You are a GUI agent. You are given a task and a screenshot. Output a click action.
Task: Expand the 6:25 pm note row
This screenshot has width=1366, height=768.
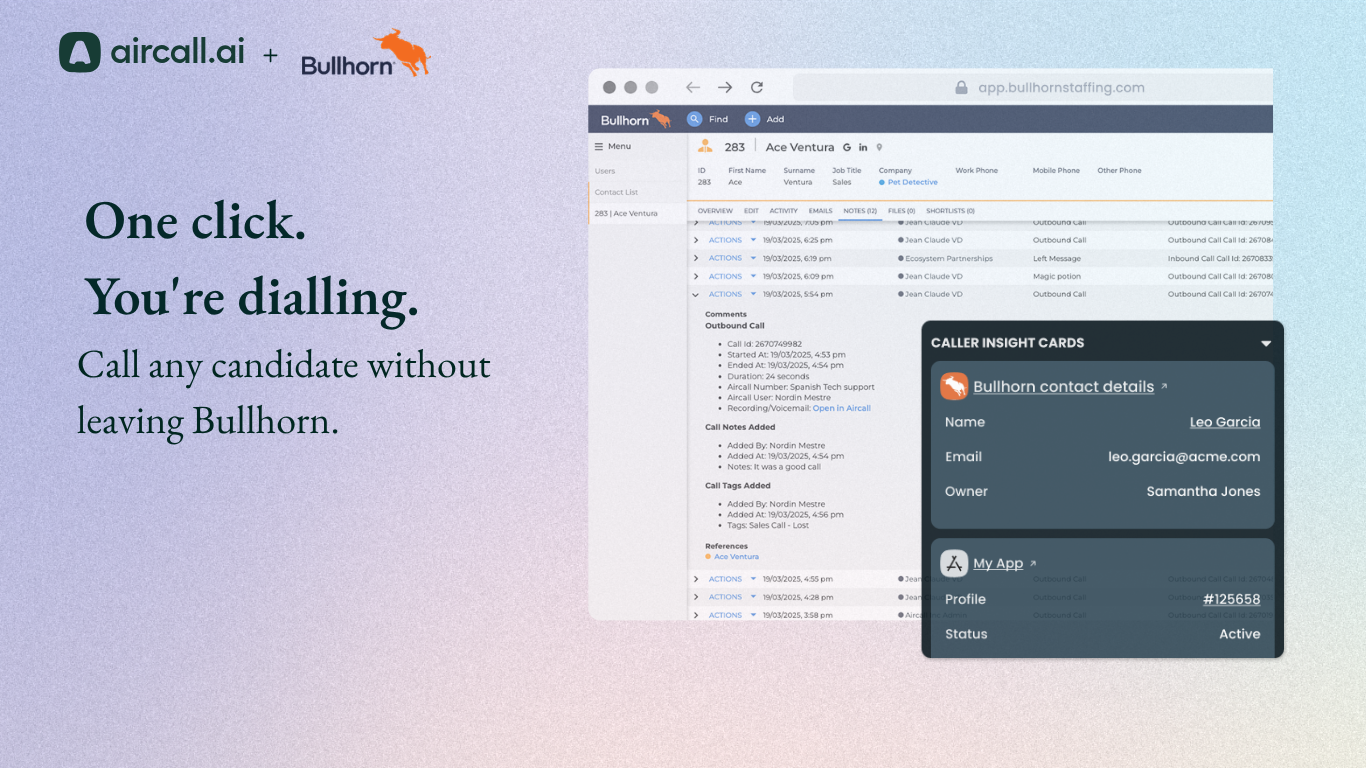(x=696, y=240)
